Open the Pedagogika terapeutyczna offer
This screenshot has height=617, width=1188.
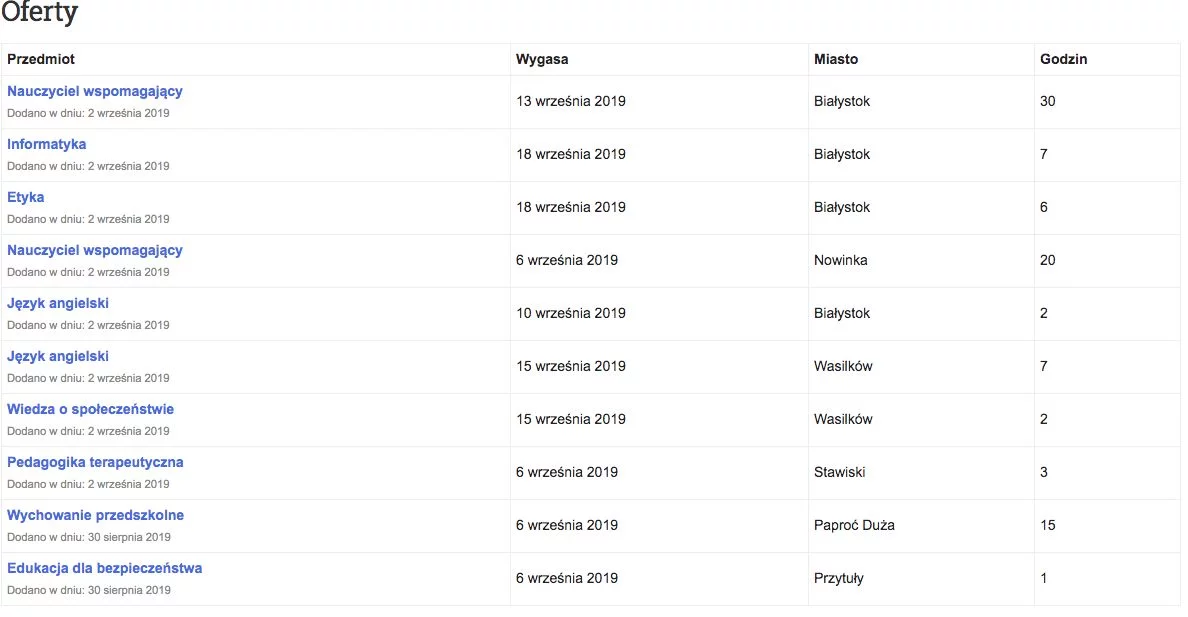pyautogui.click(x=95, y=462)
